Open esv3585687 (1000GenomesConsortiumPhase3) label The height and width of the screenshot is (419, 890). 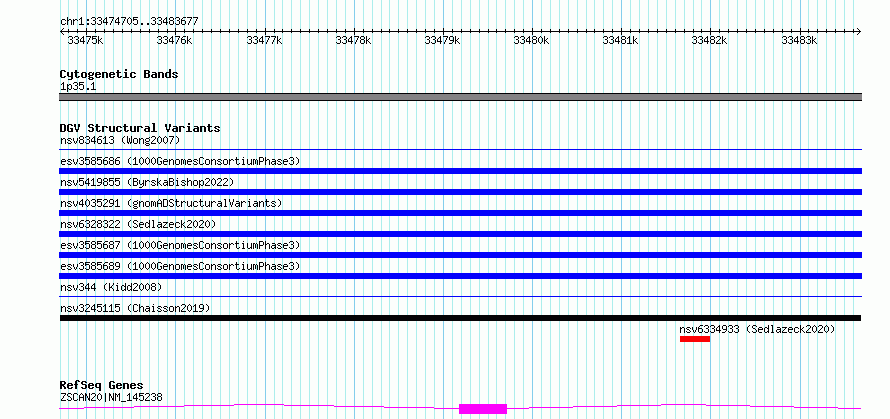180,245
